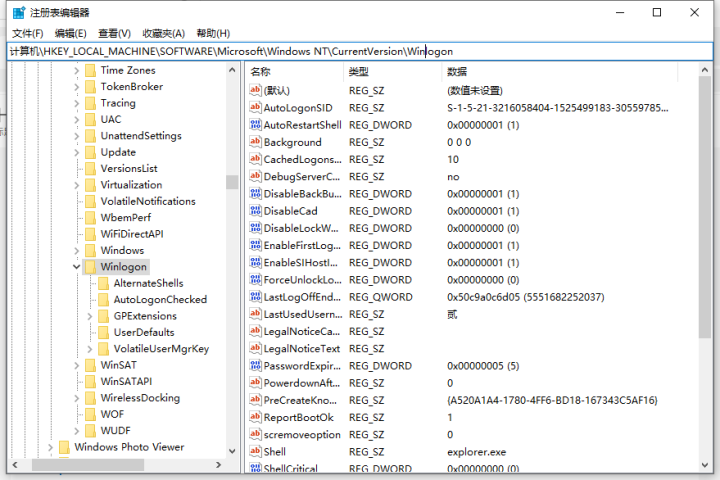Open the 收藏夹(A) menu
This screenshot has width=720, height=480.
click(163, 34)
